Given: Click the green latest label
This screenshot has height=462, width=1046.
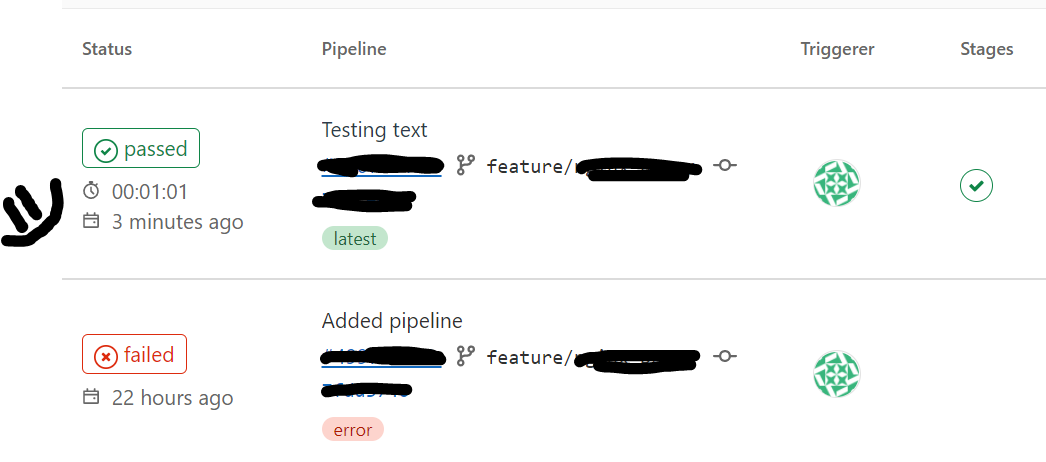Looking at the screenshot, I should point(355,239).
